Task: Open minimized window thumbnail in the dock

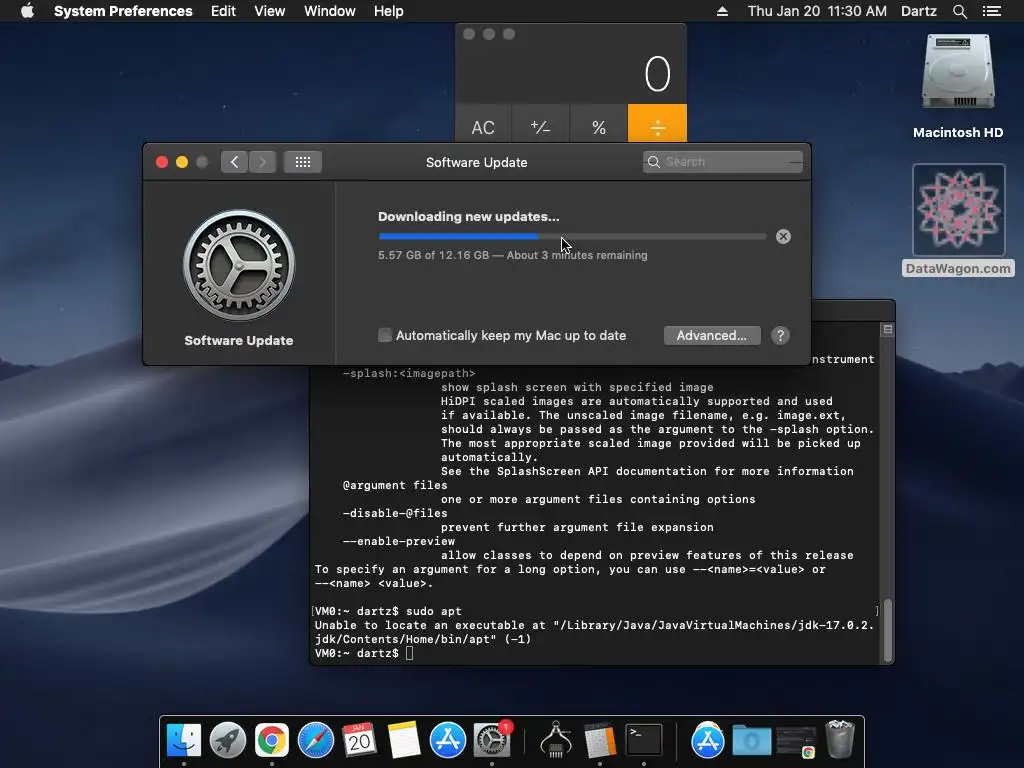Action: point(795,742)
